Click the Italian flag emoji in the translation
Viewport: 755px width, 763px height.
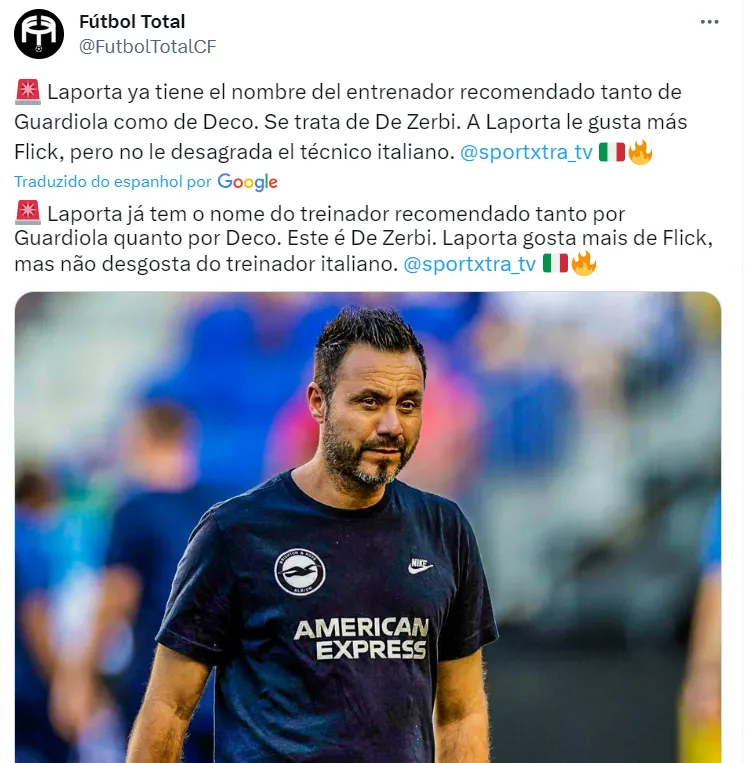[555, 264]
